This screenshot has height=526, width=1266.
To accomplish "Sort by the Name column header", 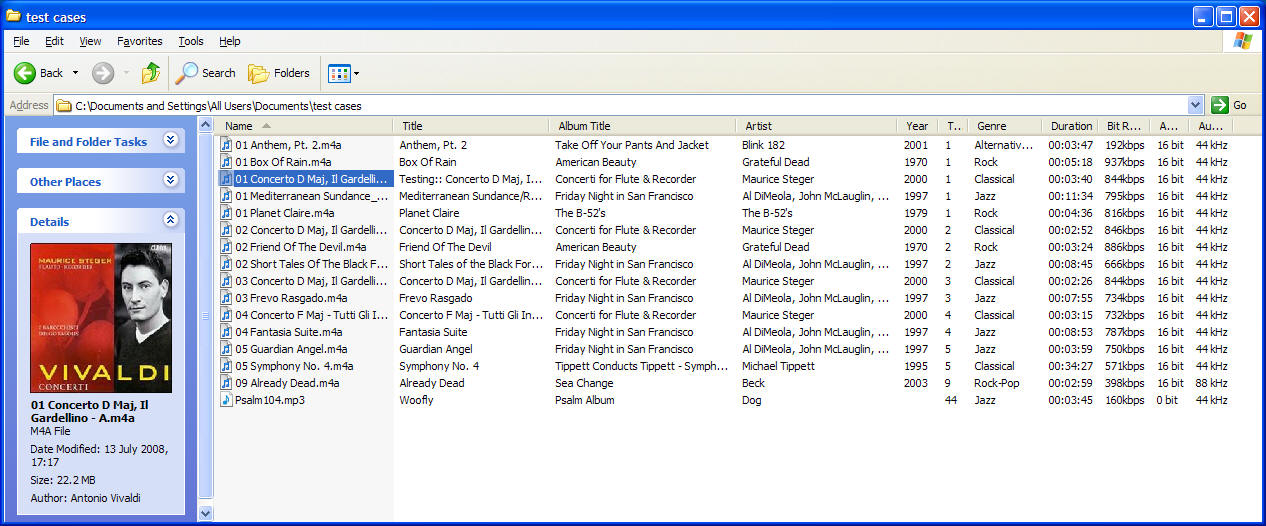I will tap(305, 126).
